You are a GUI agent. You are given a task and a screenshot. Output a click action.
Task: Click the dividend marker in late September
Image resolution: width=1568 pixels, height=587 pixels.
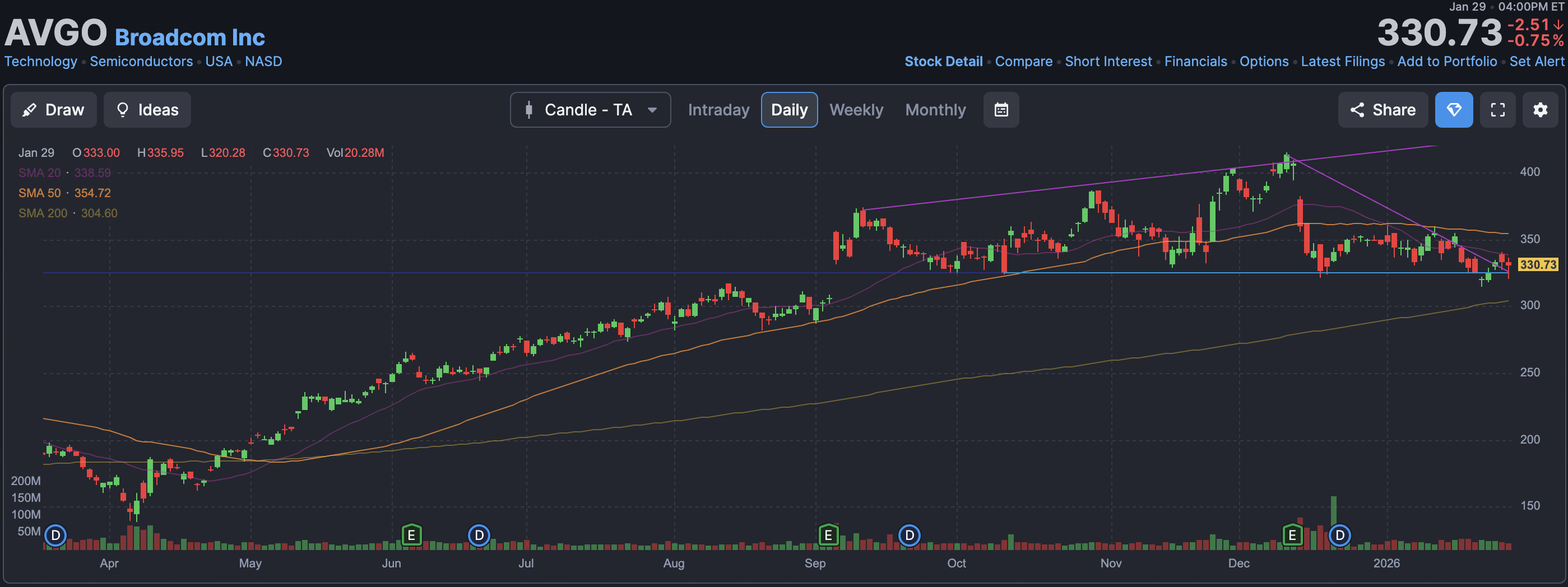coord(910,535)
